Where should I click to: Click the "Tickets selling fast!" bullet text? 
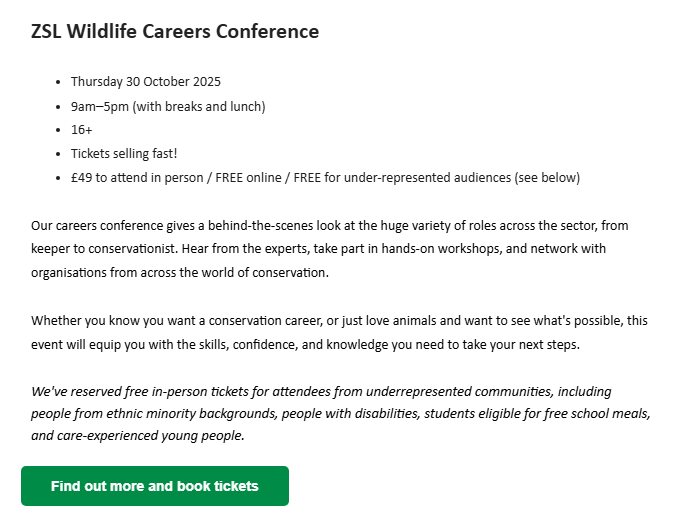click(124, 154)
